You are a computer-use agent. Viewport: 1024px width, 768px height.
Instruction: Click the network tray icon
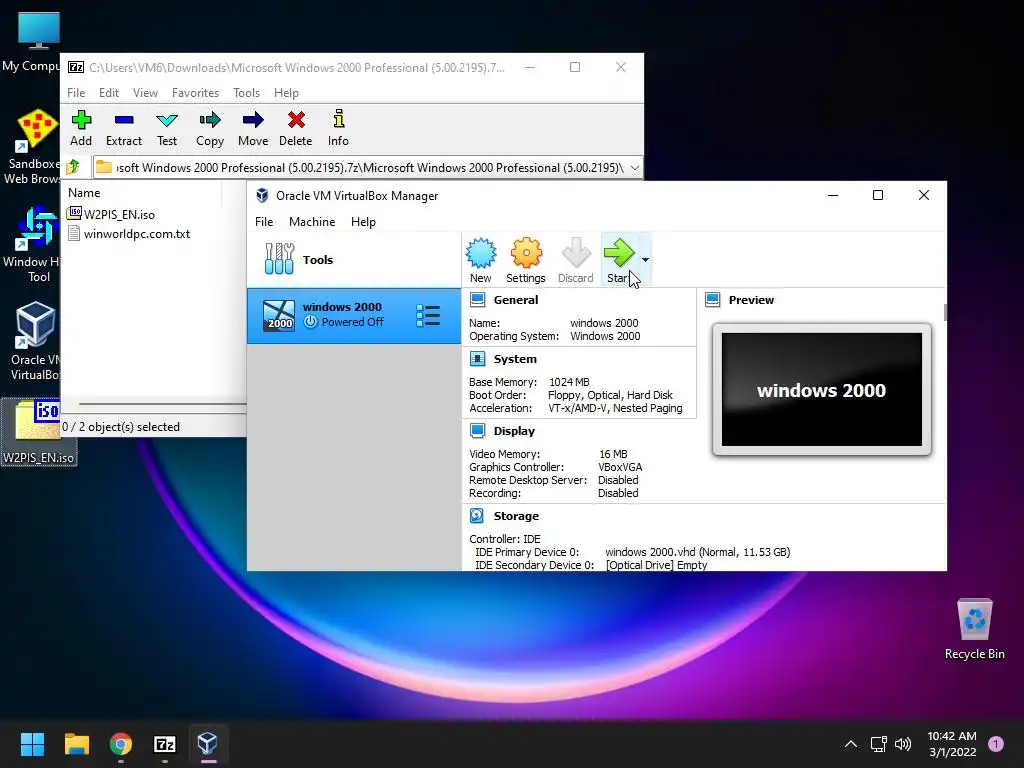[878, 744]
